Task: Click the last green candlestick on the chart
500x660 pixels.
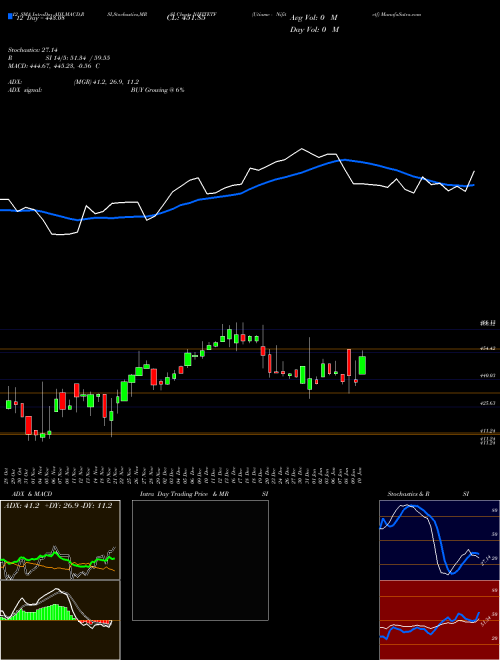Action: [362, 365]
